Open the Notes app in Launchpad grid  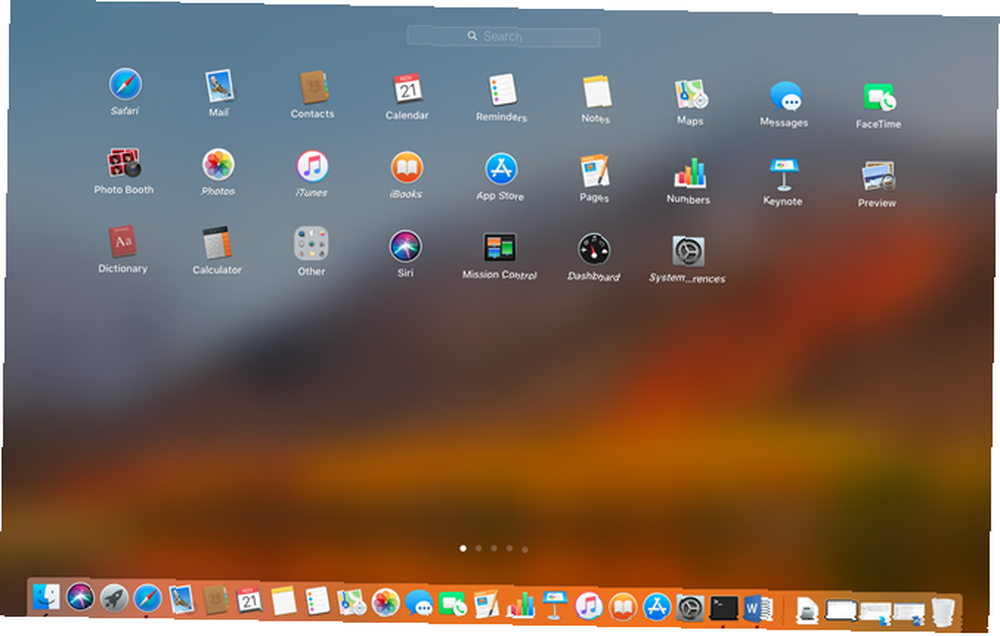(x=596, y=92)
